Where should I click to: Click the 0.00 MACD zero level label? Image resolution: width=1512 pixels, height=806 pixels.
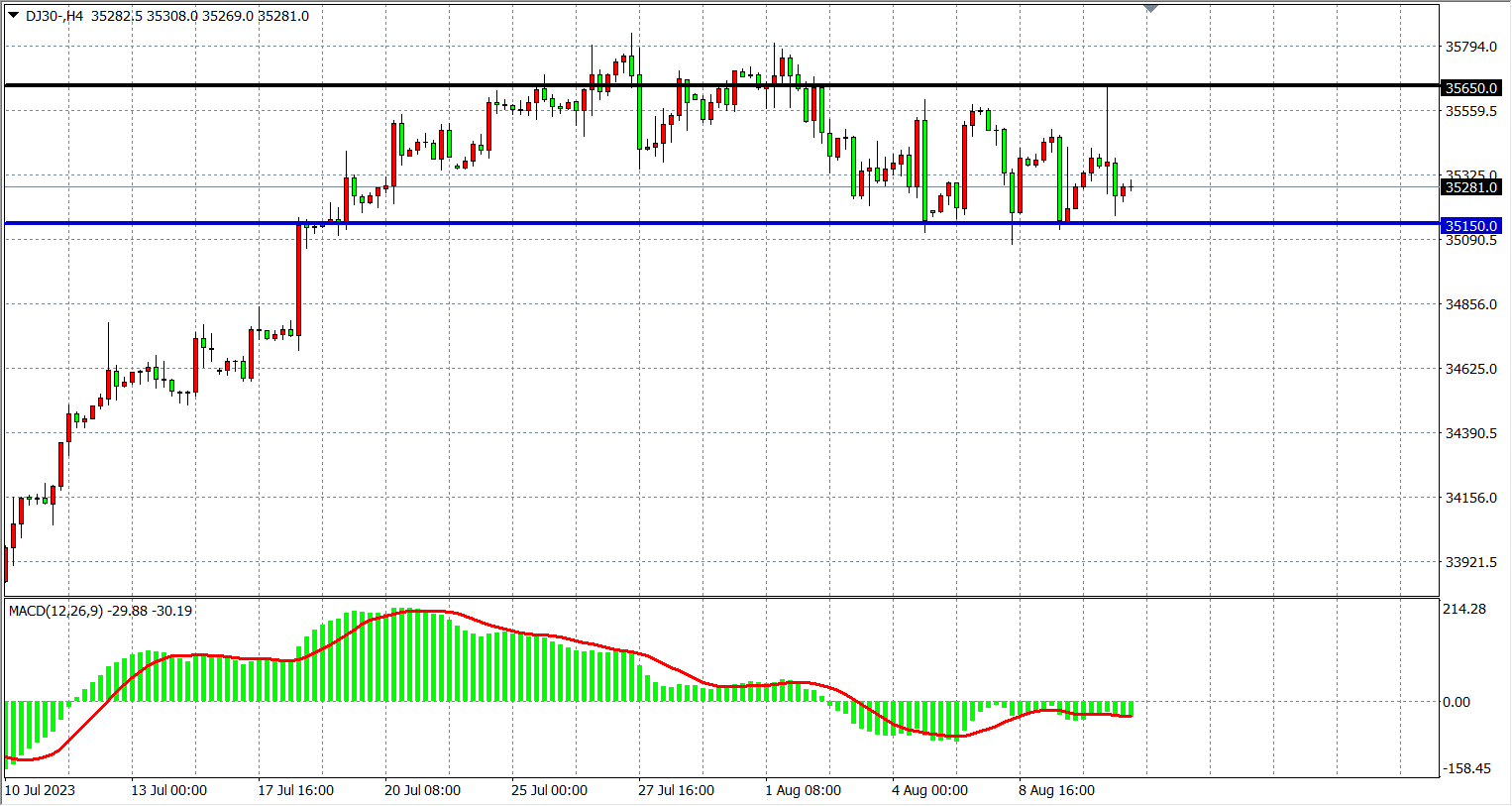click(1456, 702)
